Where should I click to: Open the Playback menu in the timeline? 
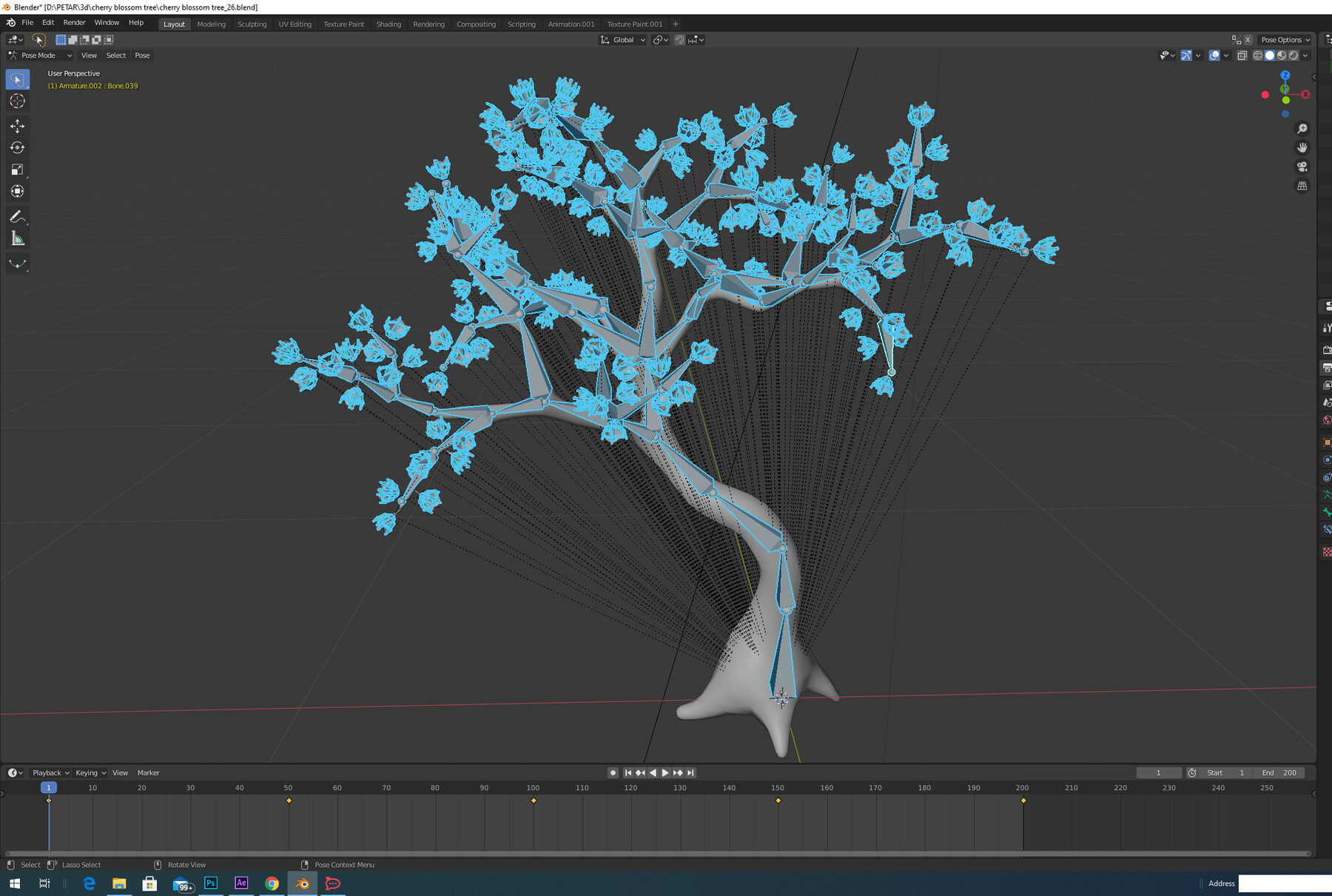pyautogui.click(x=47, y=772)
